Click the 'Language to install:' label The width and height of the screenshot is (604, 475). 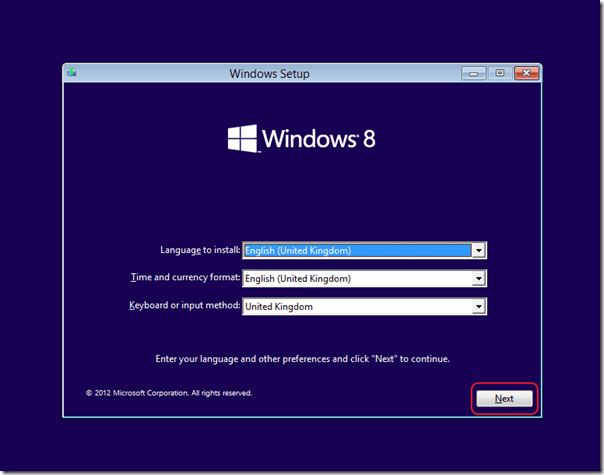(x=200, y=250)
